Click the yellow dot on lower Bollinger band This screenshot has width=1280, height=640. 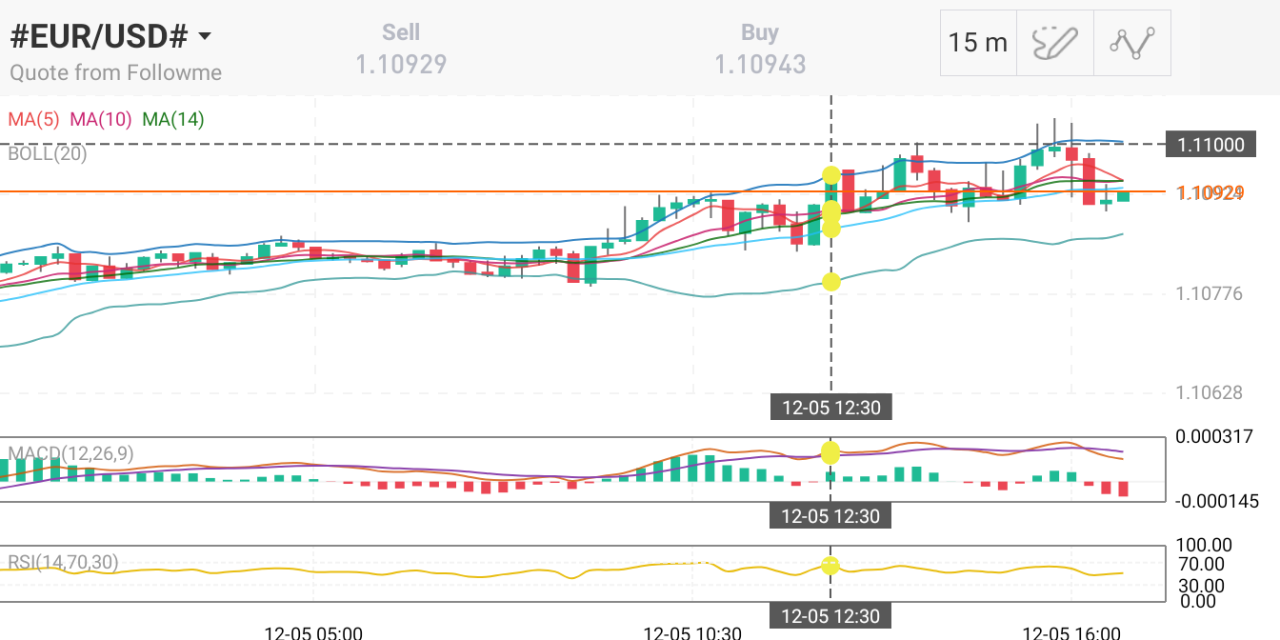pyautogui.click(x=831, y=282)
